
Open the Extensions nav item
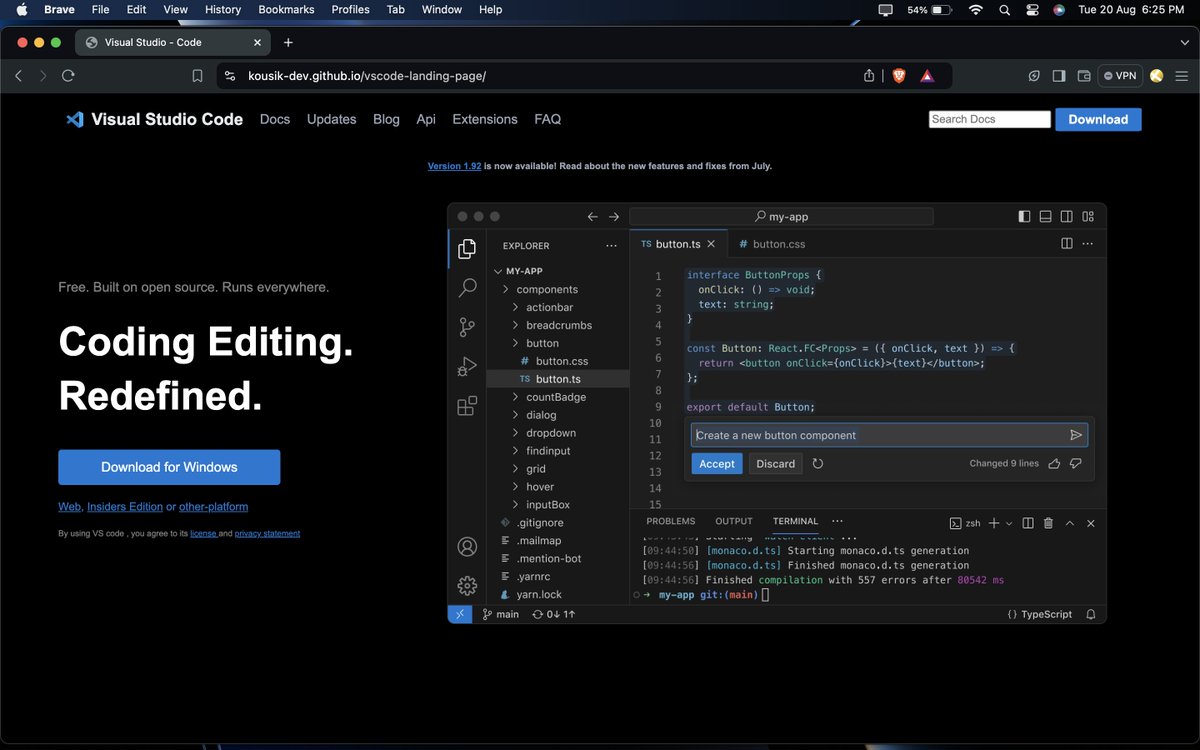click(485, 119)
